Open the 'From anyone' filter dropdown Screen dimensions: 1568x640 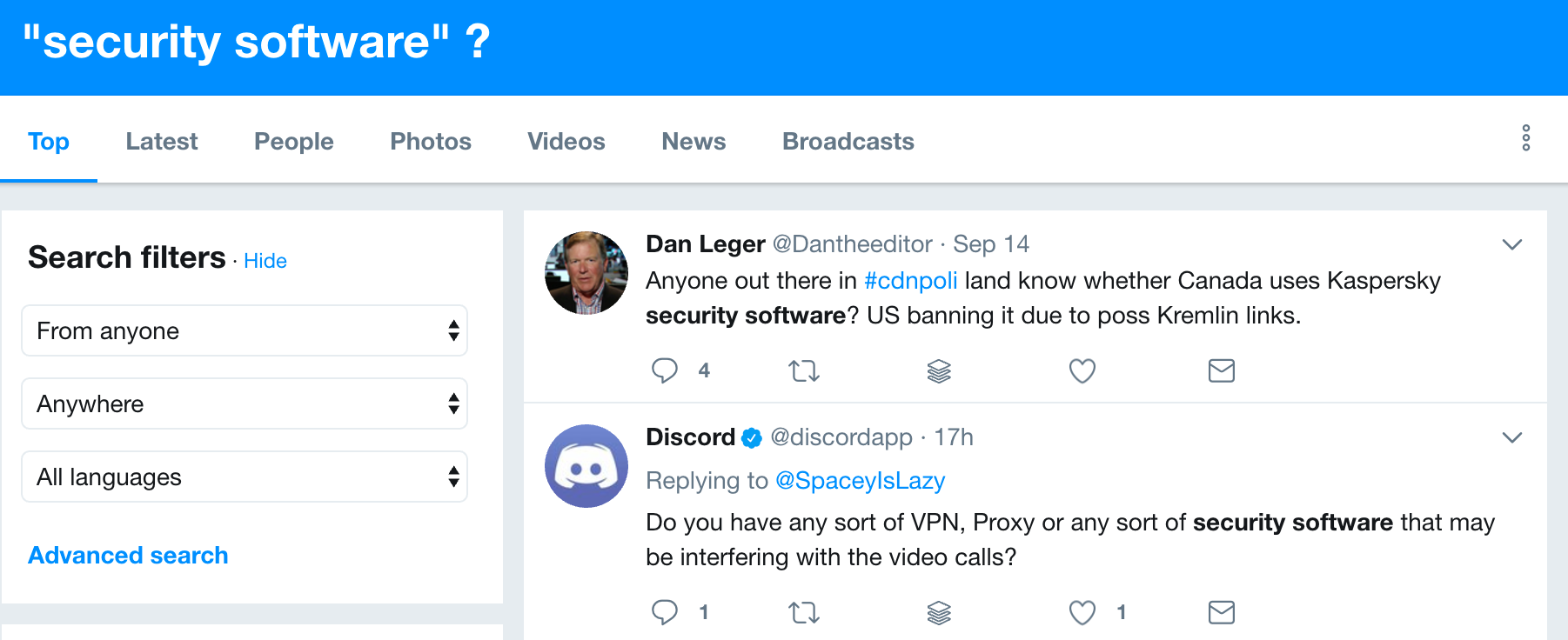tap(245, 330)
